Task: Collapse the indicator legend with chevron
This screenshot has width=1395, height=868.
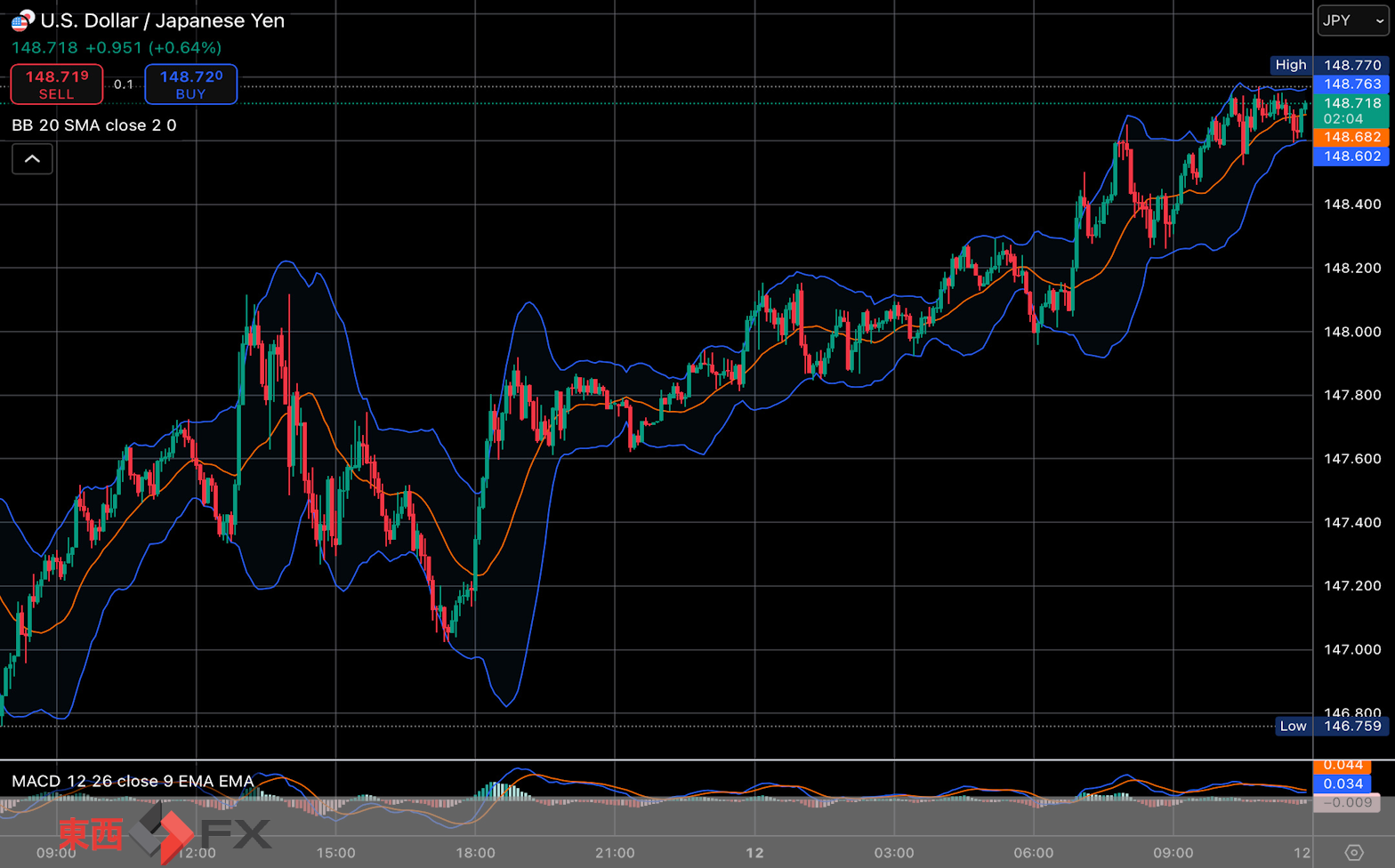Action: pyautogui.click(x=32, y=159)
